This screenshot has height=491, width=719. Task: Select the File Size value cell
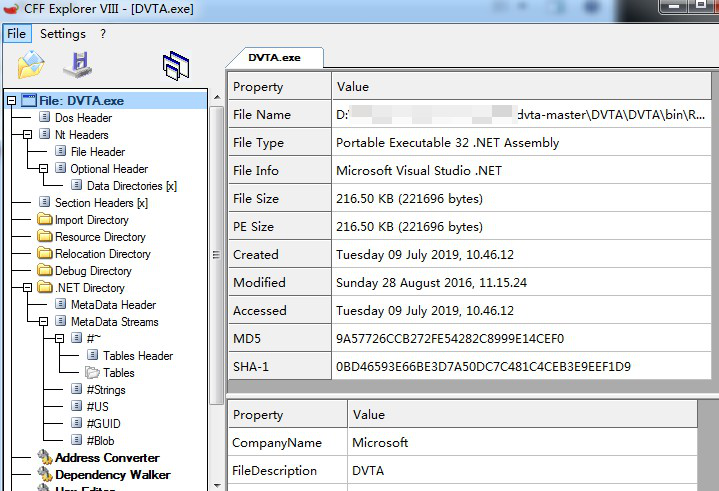pyautogui.click(x=521, y=199)
